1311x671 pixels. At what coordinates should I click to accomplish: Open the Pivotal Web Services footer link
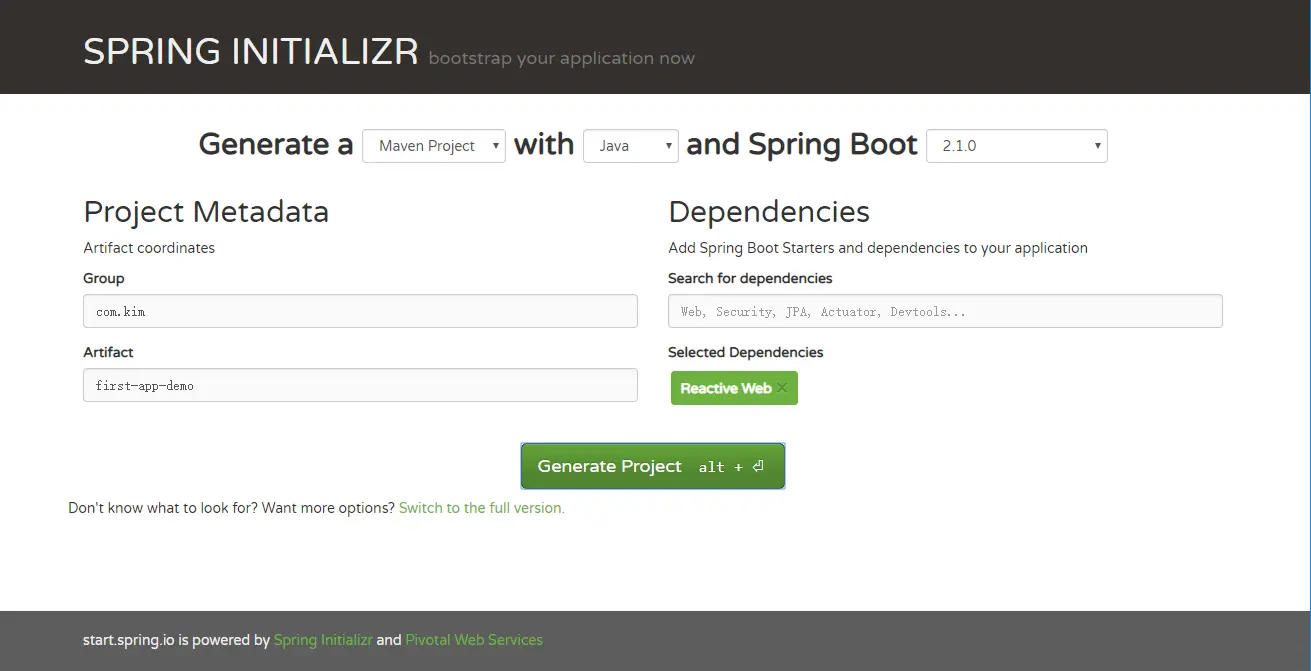(474, 640)
